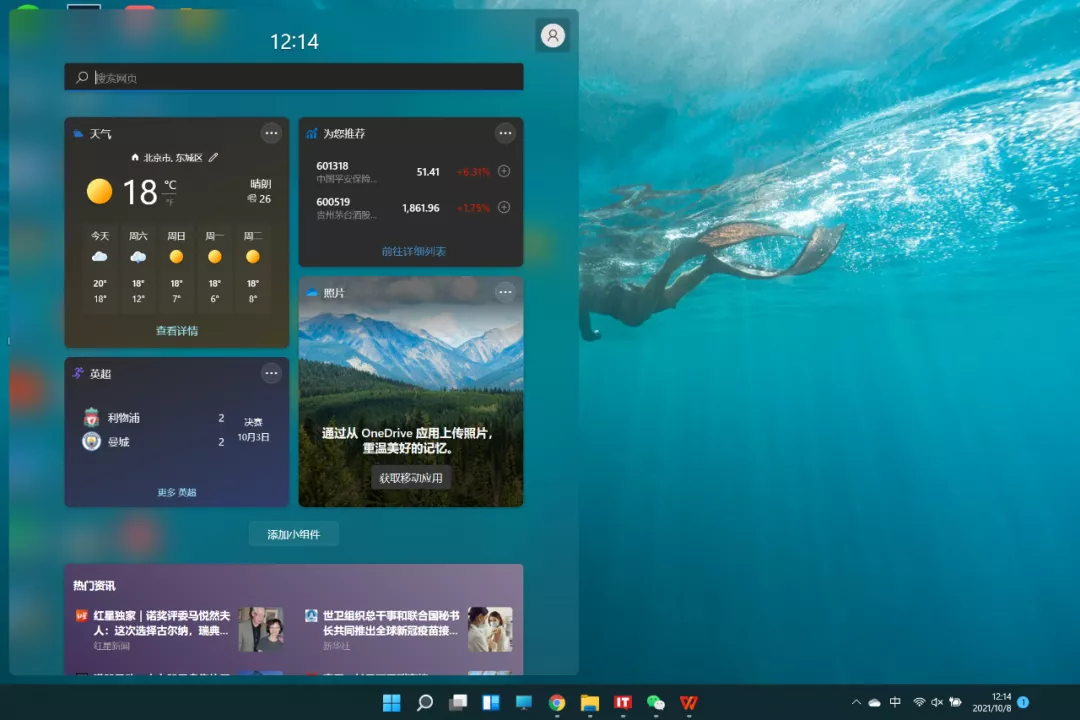Click 获取移动应用 button in Photos widget

[411, 477]
